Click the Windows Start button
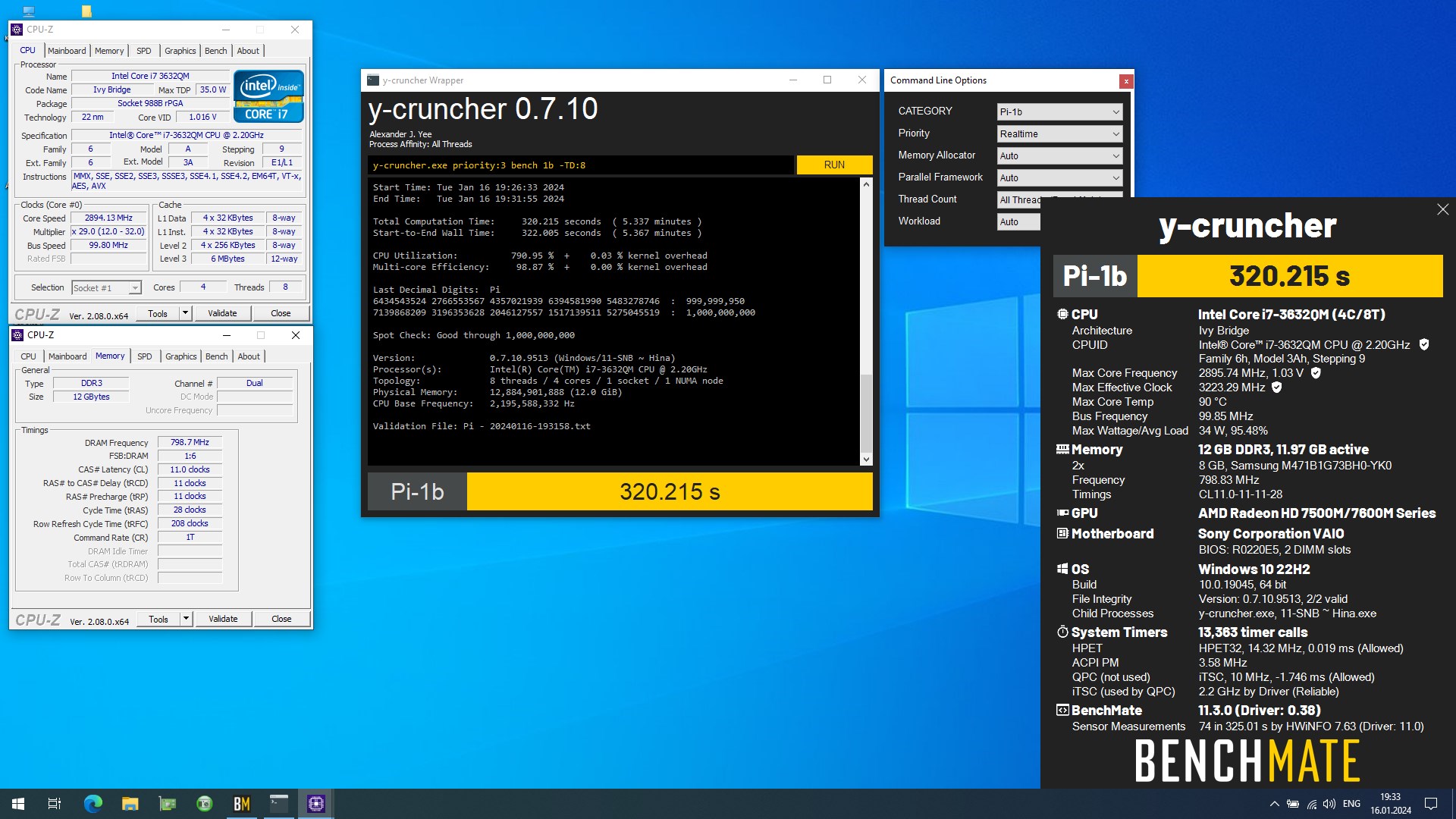This screenshot has height=819, width=1456. point(18,804)
